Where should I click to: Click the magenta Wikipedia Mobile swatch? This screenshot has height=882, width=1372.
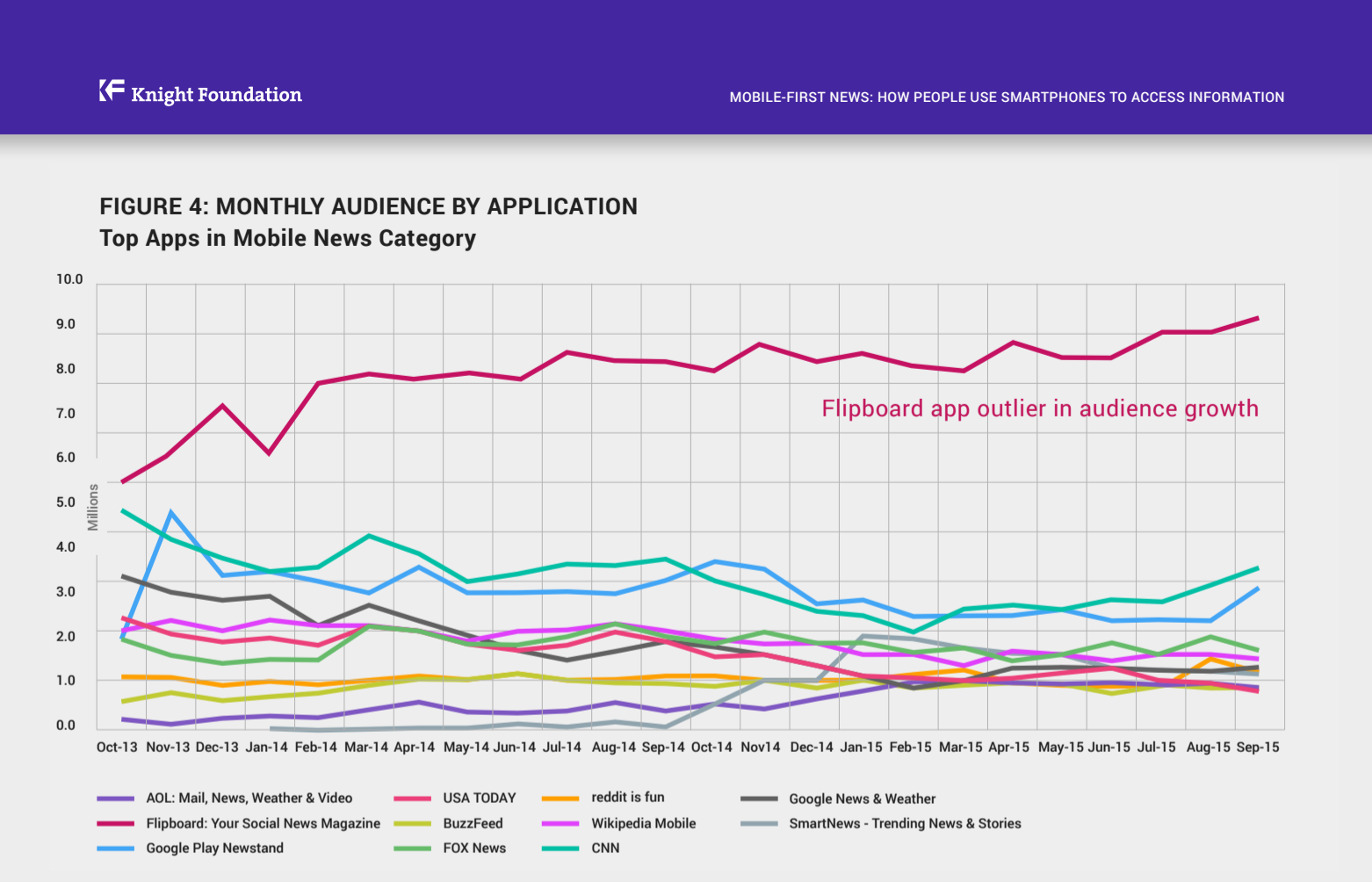(x=560, y=823)
